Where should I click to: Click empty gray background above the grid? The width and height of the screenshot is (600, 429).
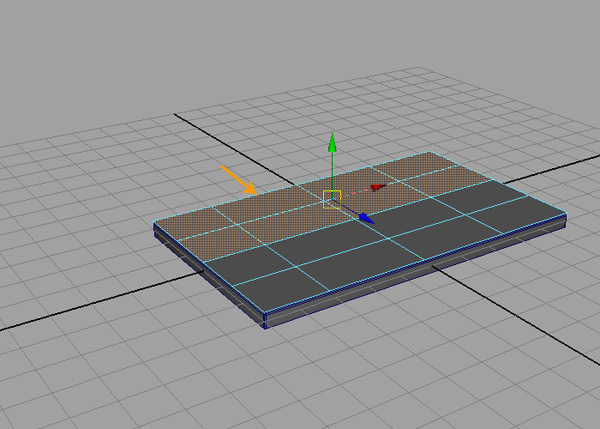click(300, 40)
